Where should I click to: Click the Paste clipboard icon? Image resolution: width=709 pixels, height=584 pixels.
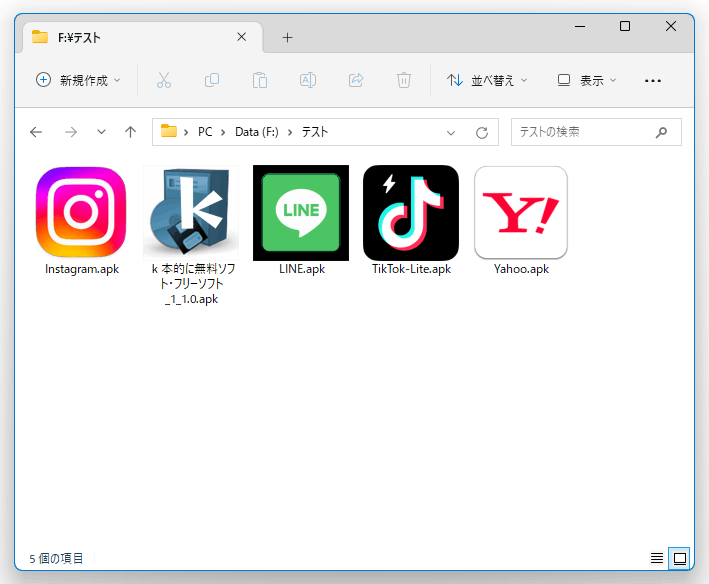click(260, 80)
